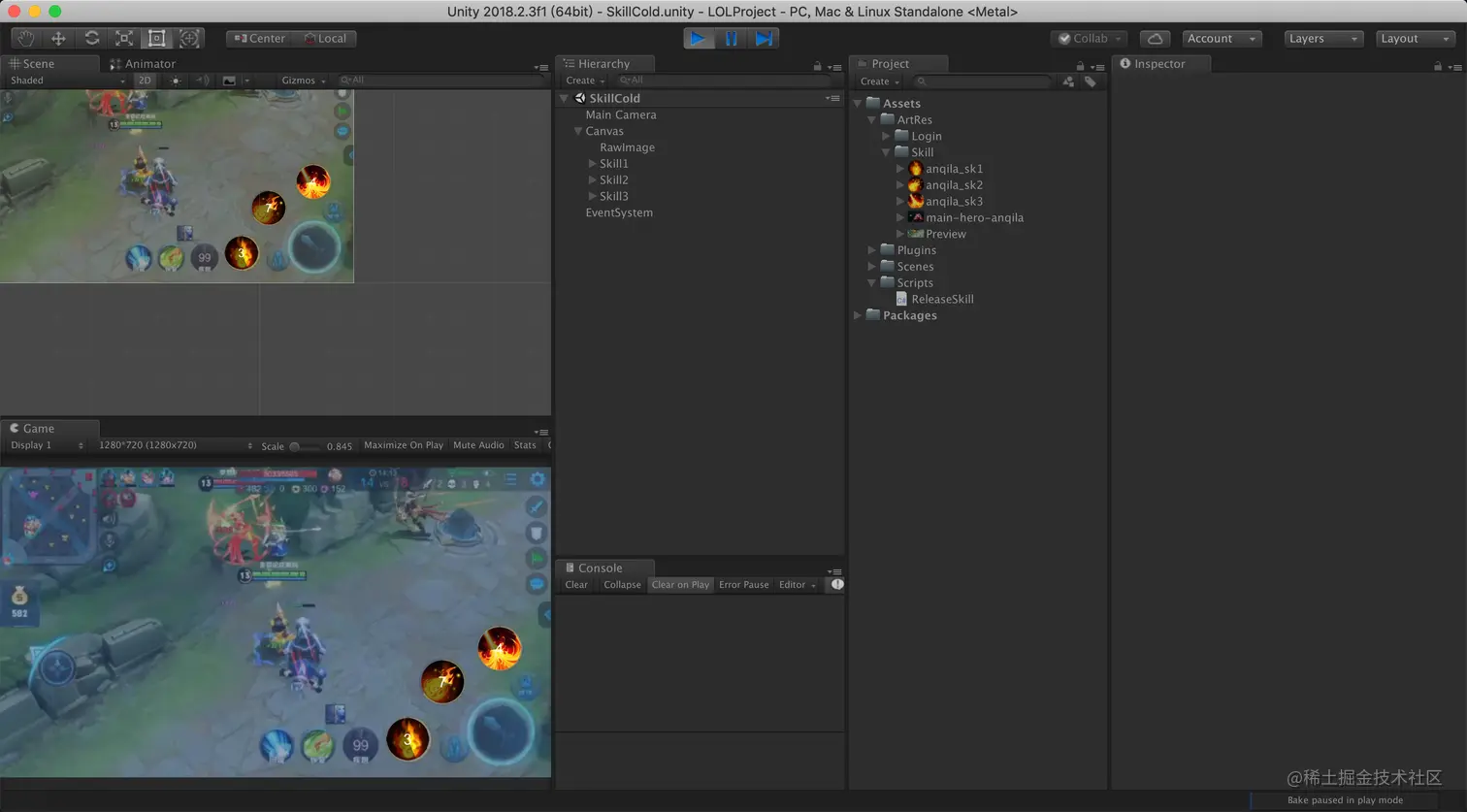
Task: Open the Account dropdown
Action: 1222,39
